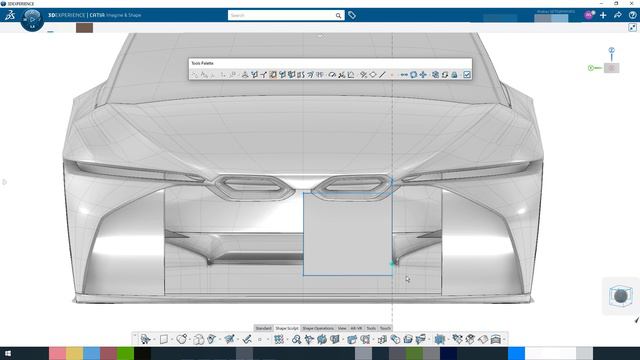Image resolution: width=640 pixels, height=360 pixels.
Task: Click the pencil with checkmark sketch icon
Action: click(x=247, y=339)
